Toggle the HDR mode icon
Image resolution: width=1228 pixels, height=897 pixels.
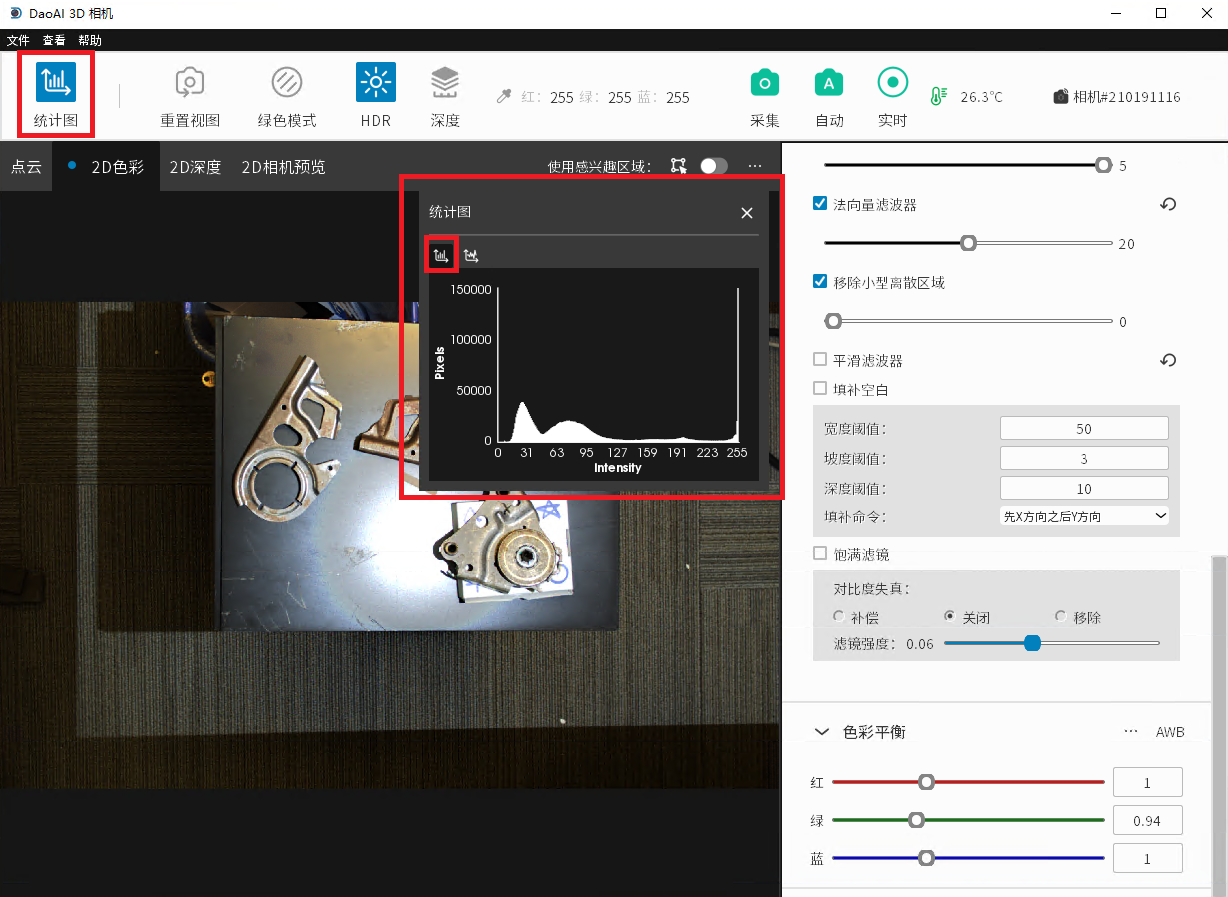(x=375, y=83)
